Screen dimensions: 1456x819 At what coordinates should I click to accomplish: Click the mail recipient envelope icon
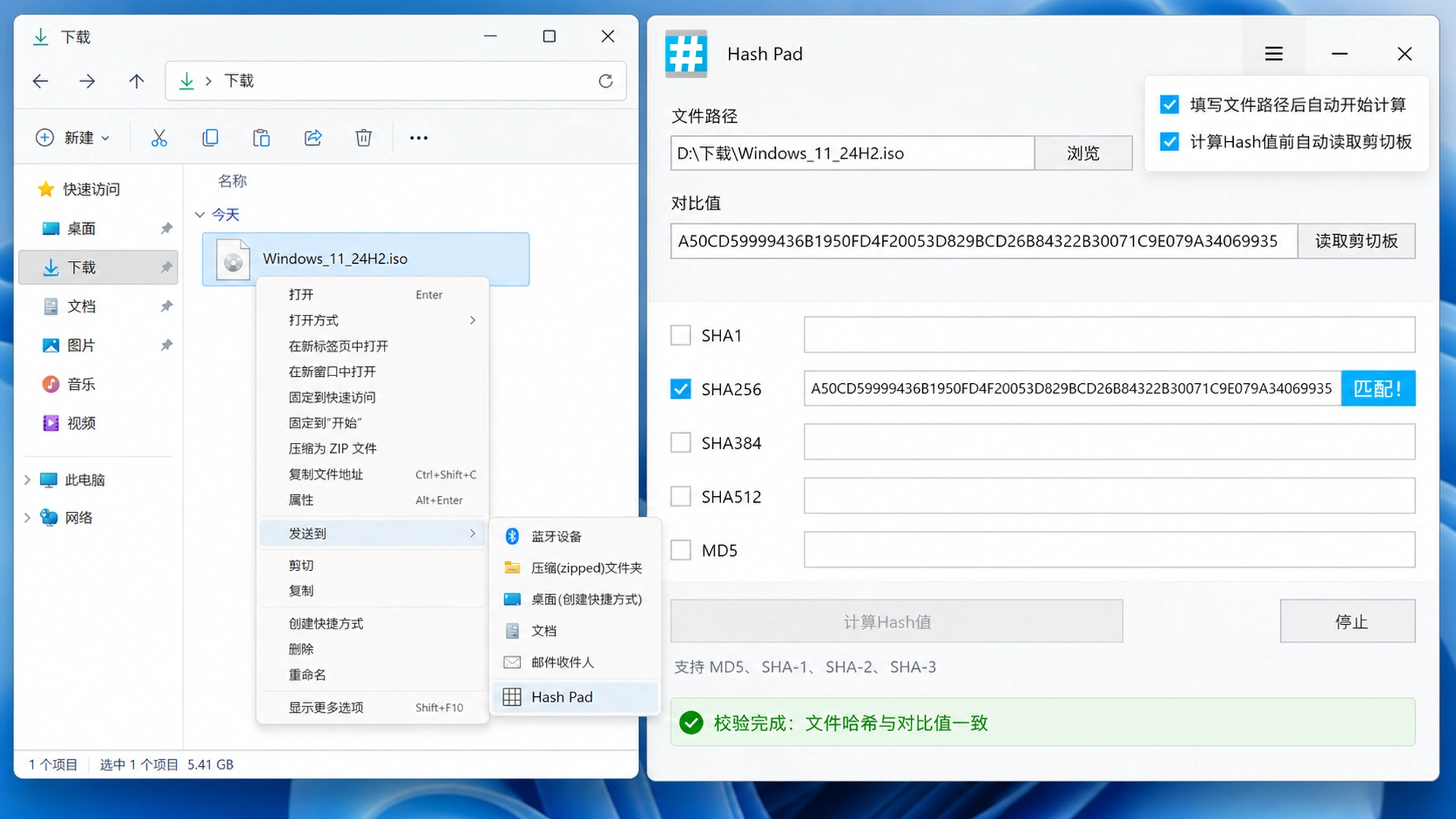point(512,663)
